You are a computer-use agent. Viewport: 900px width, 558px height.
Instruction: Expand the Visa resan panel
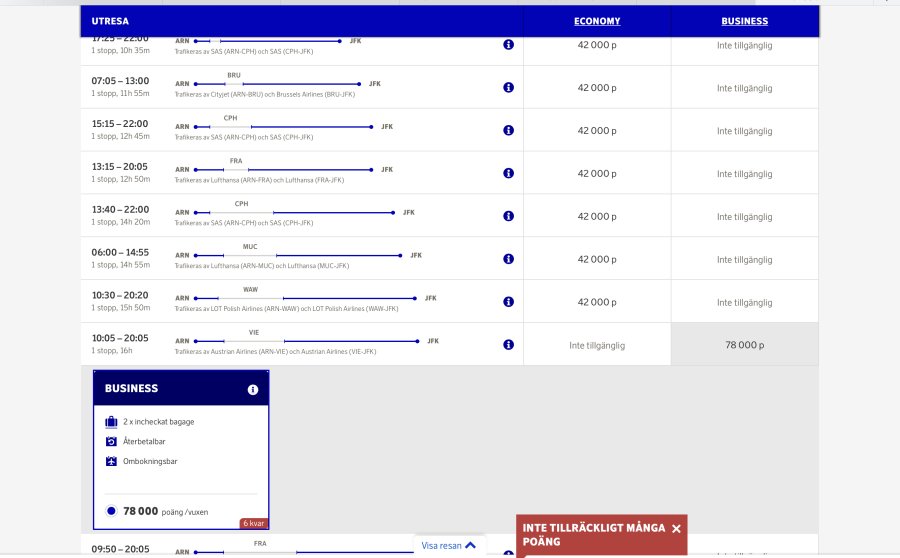point(448,546)
